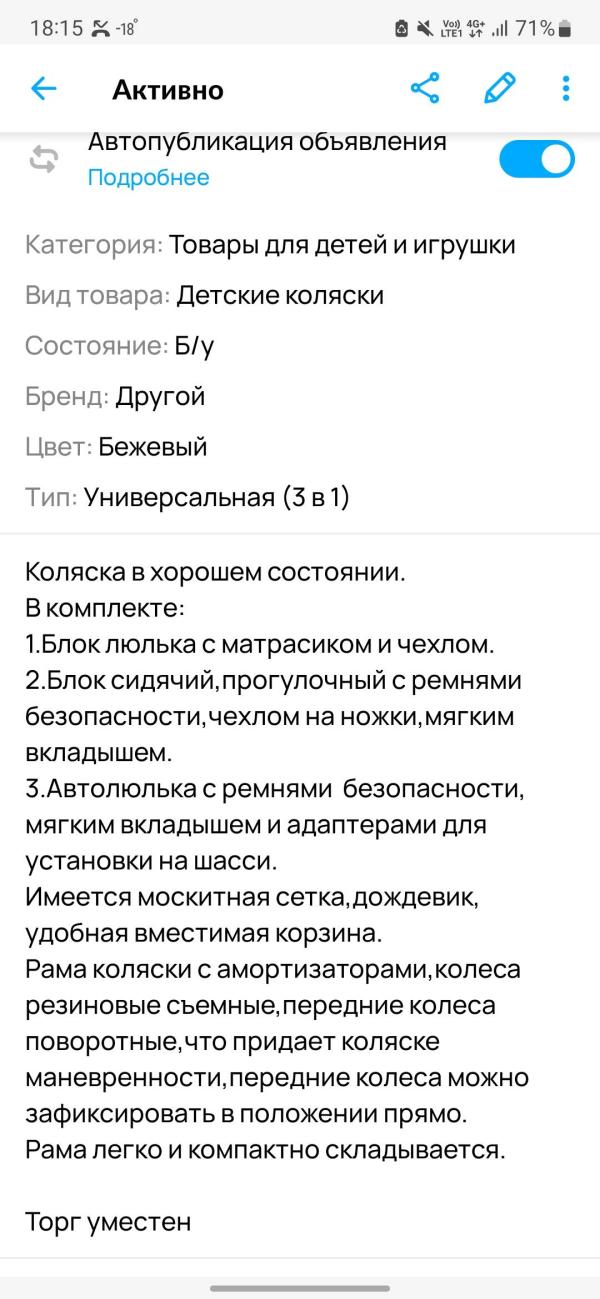Toggle off Автопубликация объявления switch
This screenshot has width=600, height=1299.
[x=536, y=158]
